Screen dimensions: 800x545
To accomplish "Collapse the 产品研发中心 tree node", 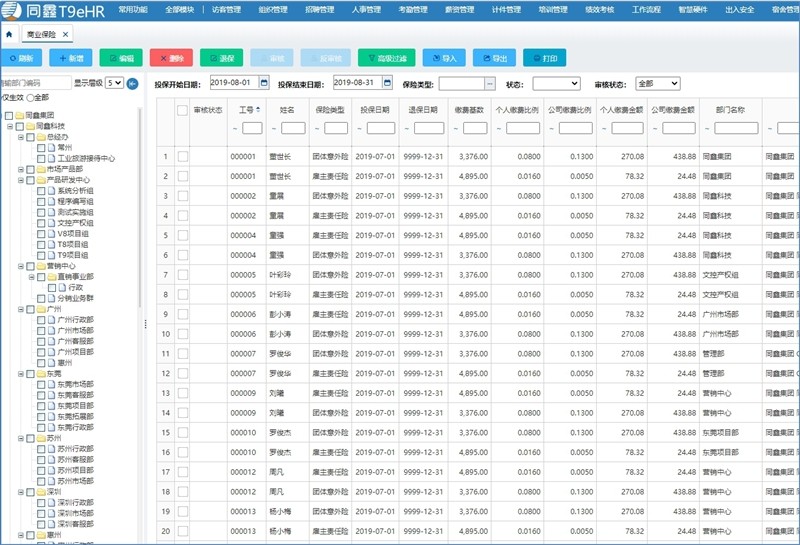I will [21, 180].
